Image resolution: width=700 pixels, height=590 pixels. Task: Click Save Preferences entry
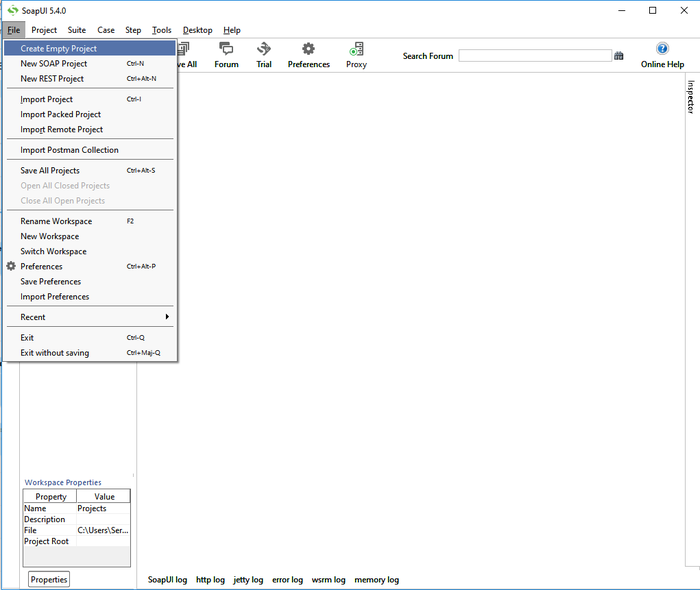tap(90, 282)
